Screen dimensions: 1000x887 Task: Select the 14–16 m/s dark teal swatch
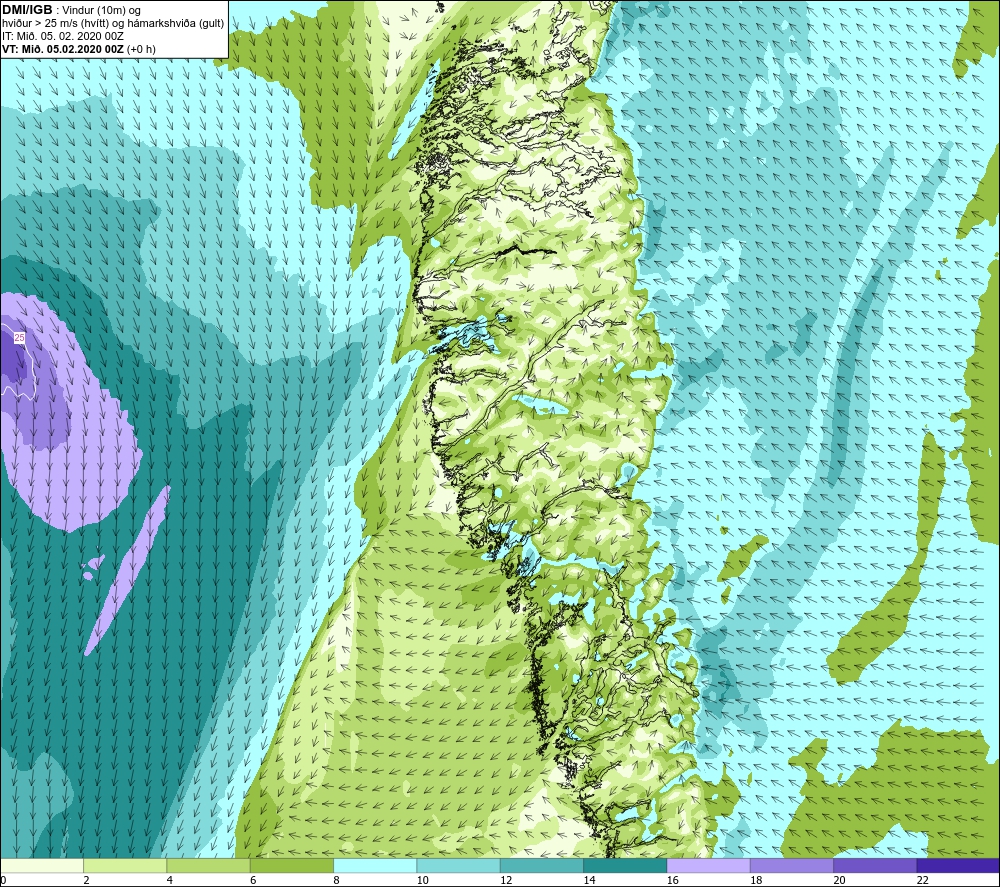[625, 865]
